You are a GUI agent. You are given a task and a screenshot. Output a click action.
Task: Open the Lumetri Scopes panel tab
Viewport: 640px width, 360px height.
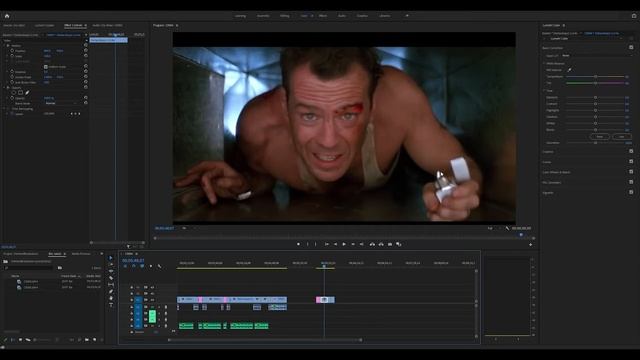(x=44, y=25)
